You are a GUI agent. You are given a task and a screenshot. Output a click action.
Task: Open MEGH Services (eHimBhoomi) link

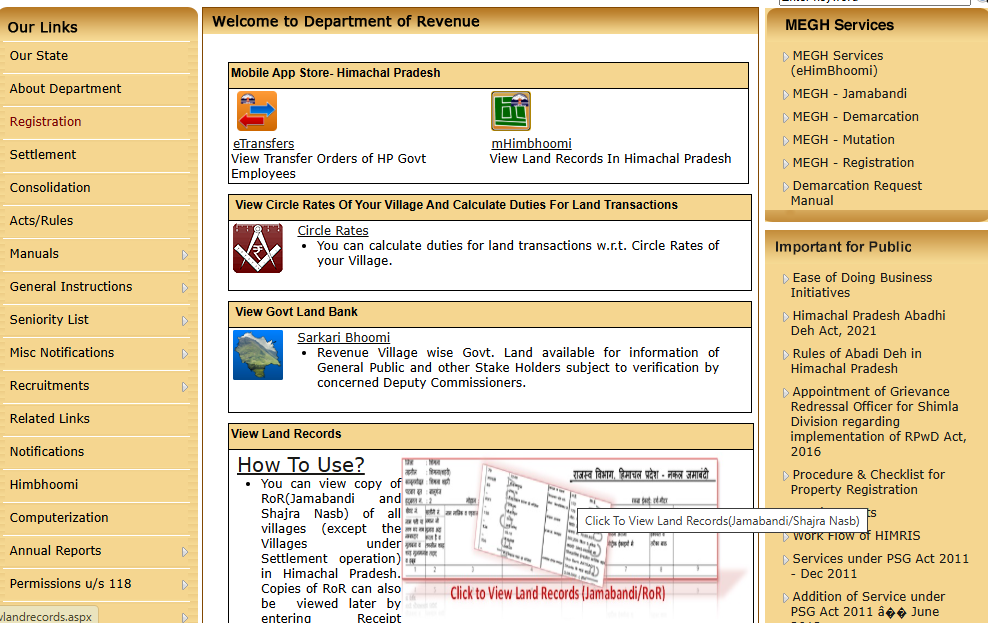click(837, 63)
